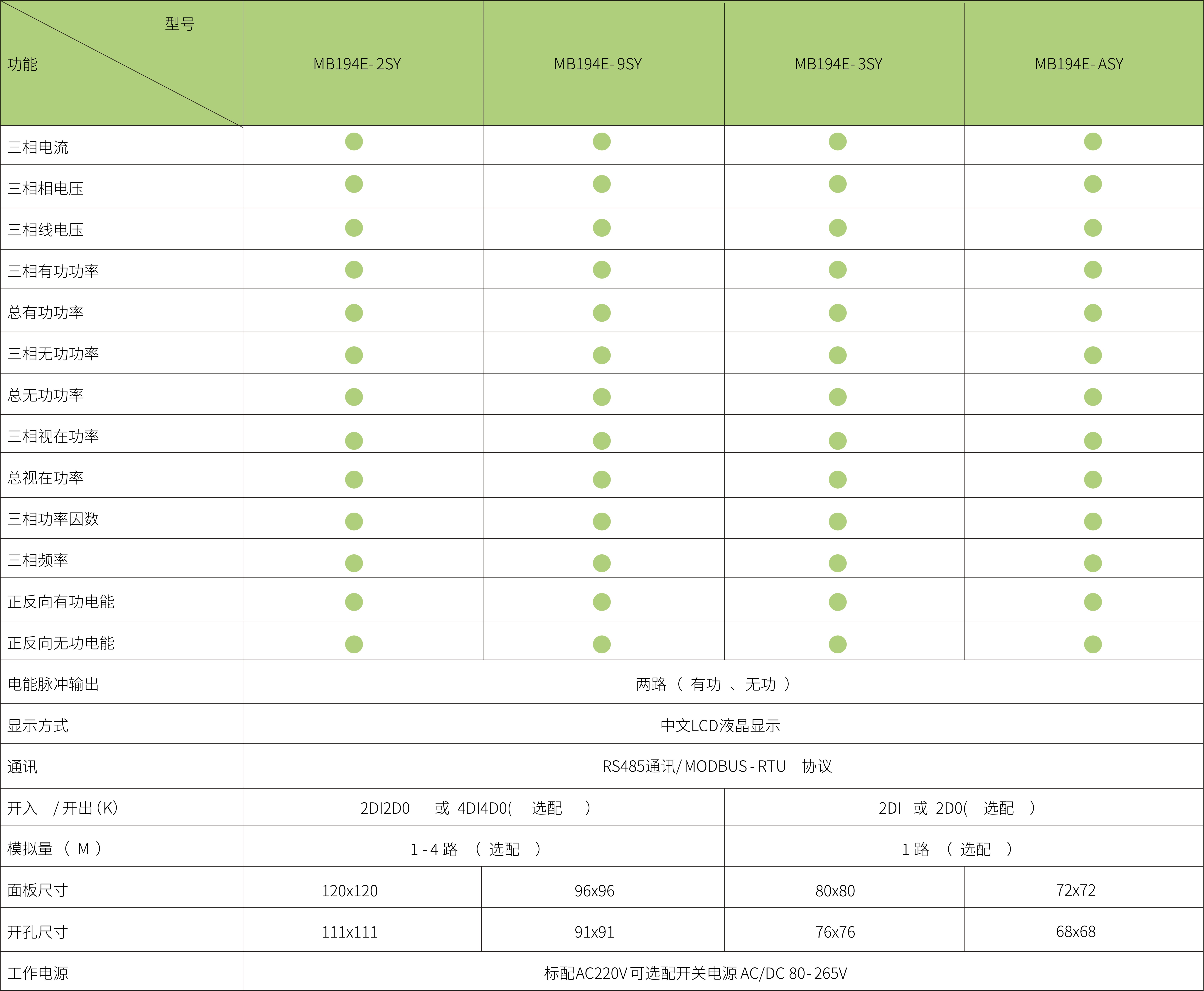Click the 总无功功率 row label
This screenshot has width=1204, height=991.
coord(46,395)
